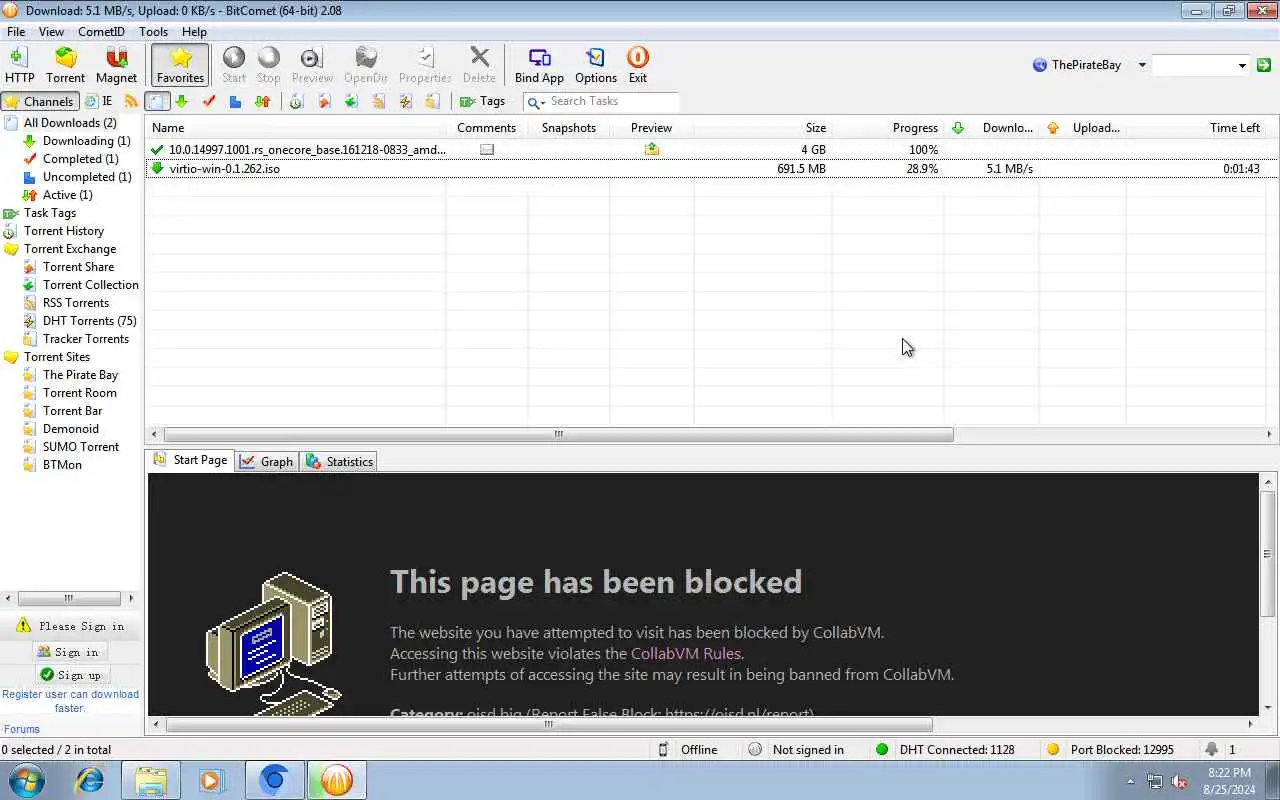Open the Search Tasks magnifier dropdown
1280x800 pixels.
[x=535, y=102]
